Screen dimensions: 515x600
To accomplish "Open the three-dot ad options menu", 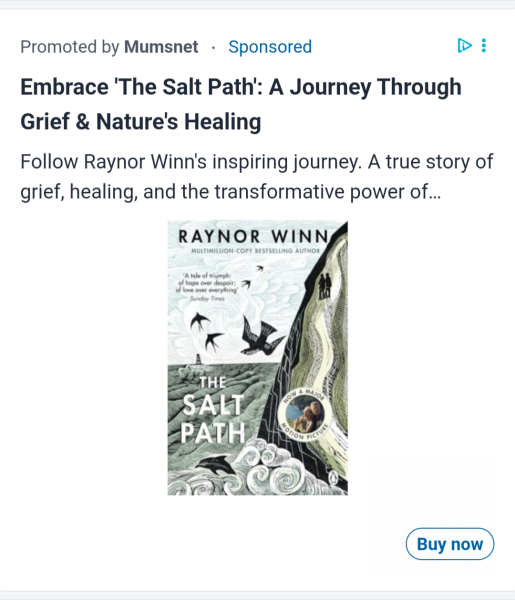I will coord(484,46).
